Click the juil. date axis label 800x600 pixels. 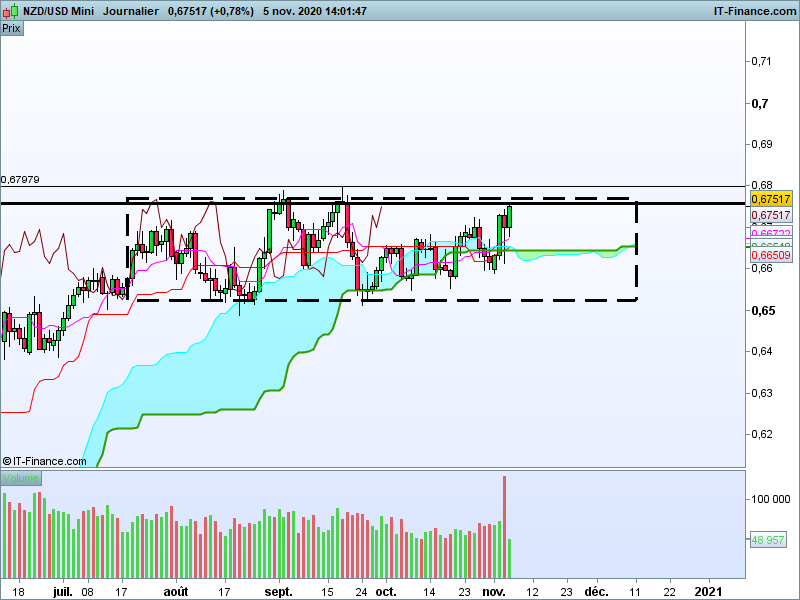63,592
